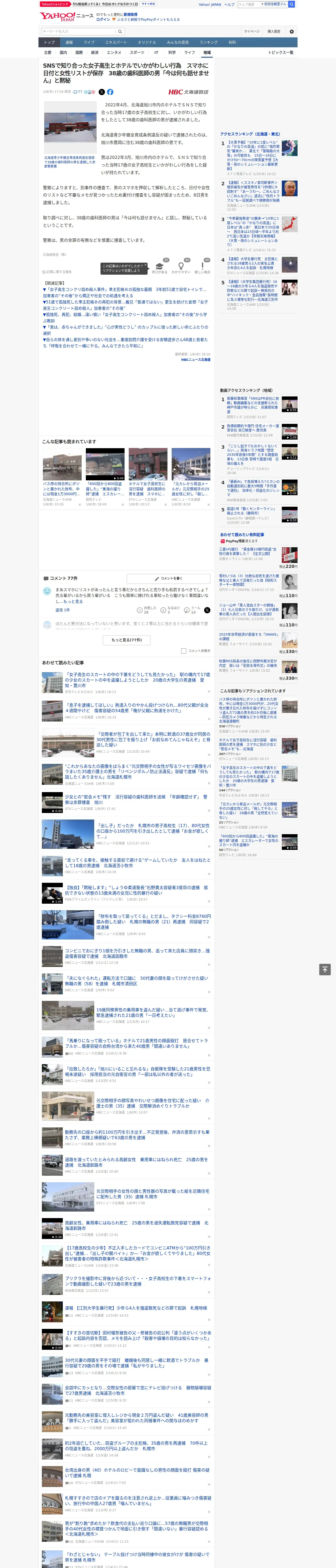Image resolution: width=336 pixels, height=1568 pixels.
Task: Click the web search button in header
Action: 292,4
